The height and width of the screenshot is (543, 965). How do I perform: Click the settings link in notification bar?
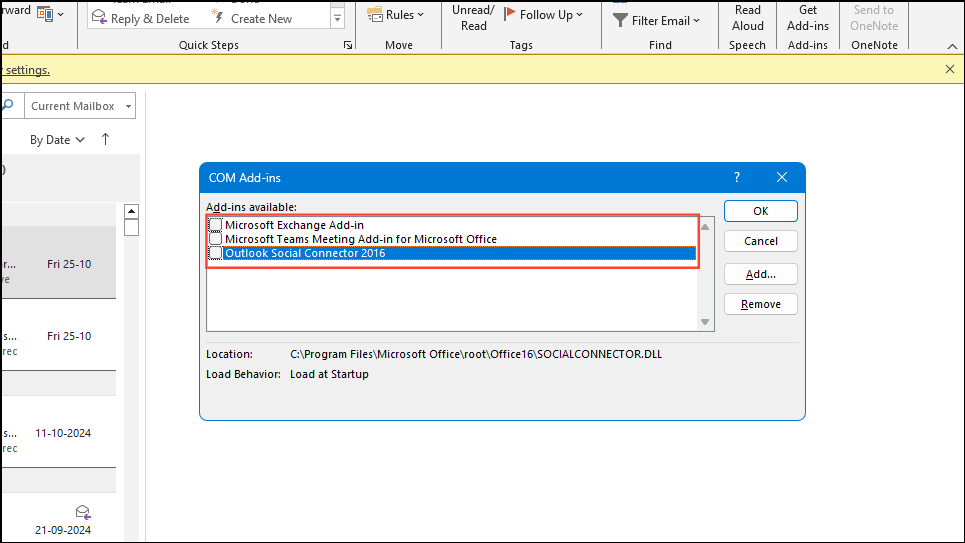point(28,70)
